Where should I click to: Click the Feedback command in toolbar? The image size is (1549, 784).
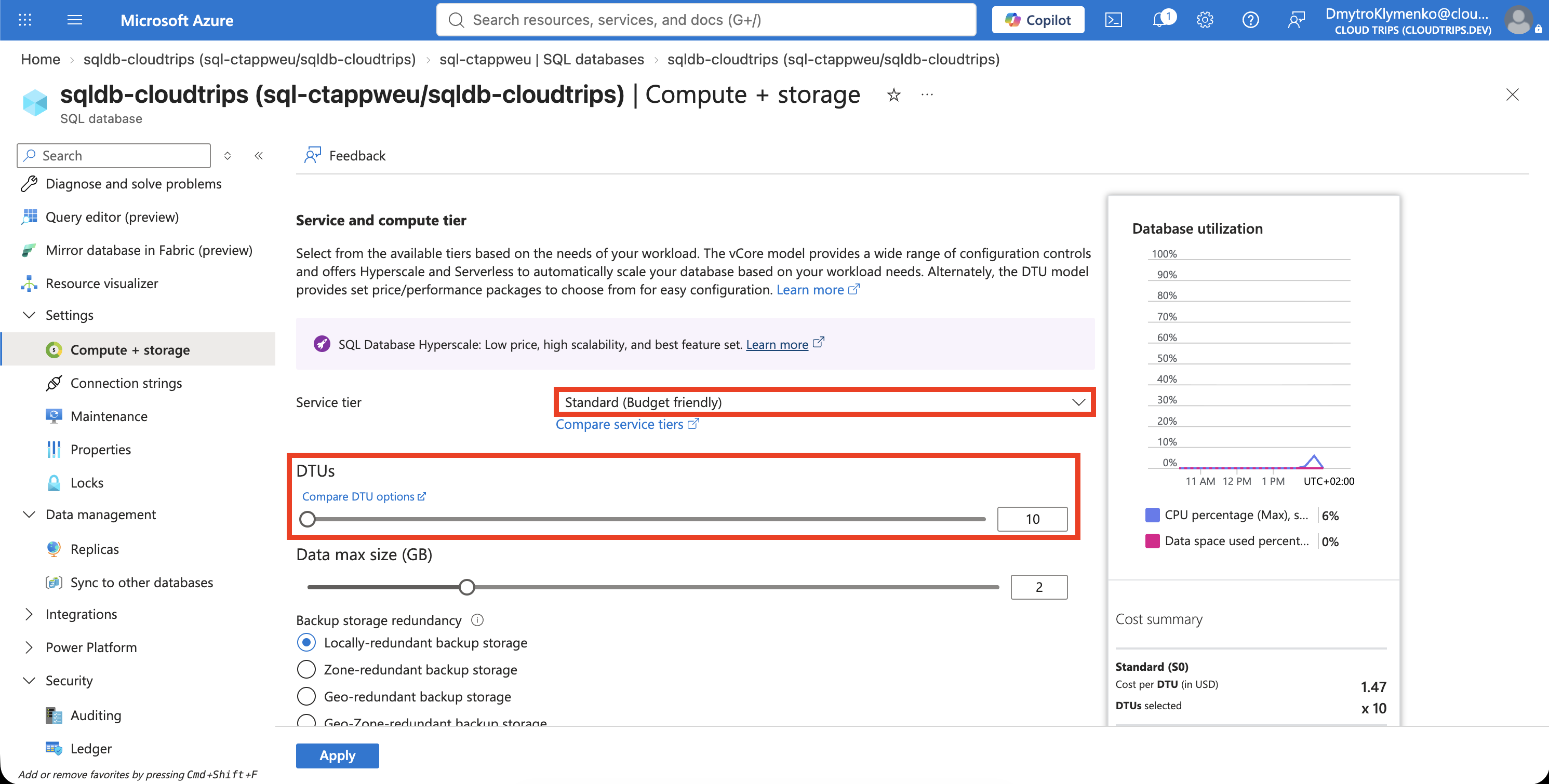(345, 156)
